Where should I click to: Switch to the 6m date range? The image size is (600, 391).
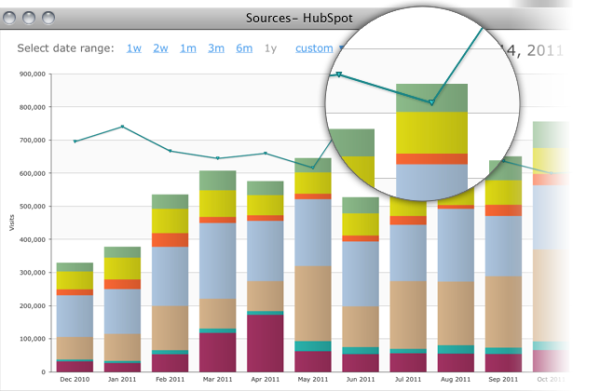click(x=244, y=48)
